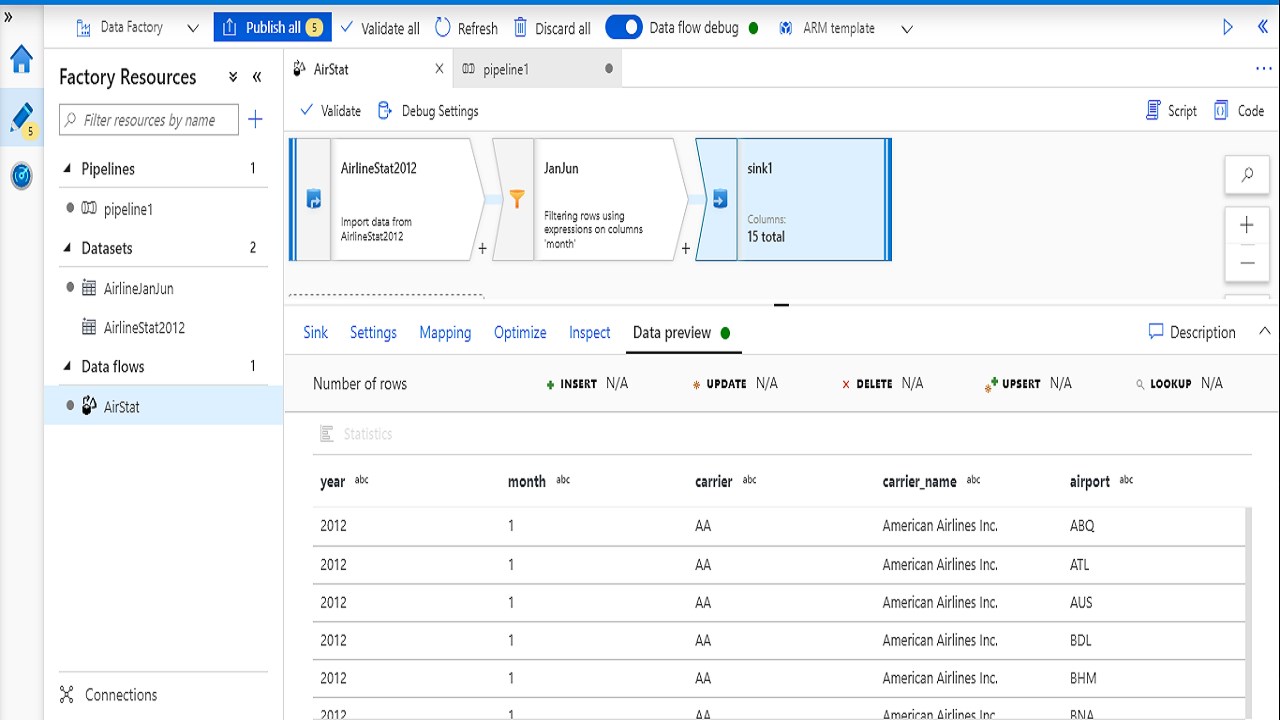Collapse the right panel with double chevron

[1262, 27]
